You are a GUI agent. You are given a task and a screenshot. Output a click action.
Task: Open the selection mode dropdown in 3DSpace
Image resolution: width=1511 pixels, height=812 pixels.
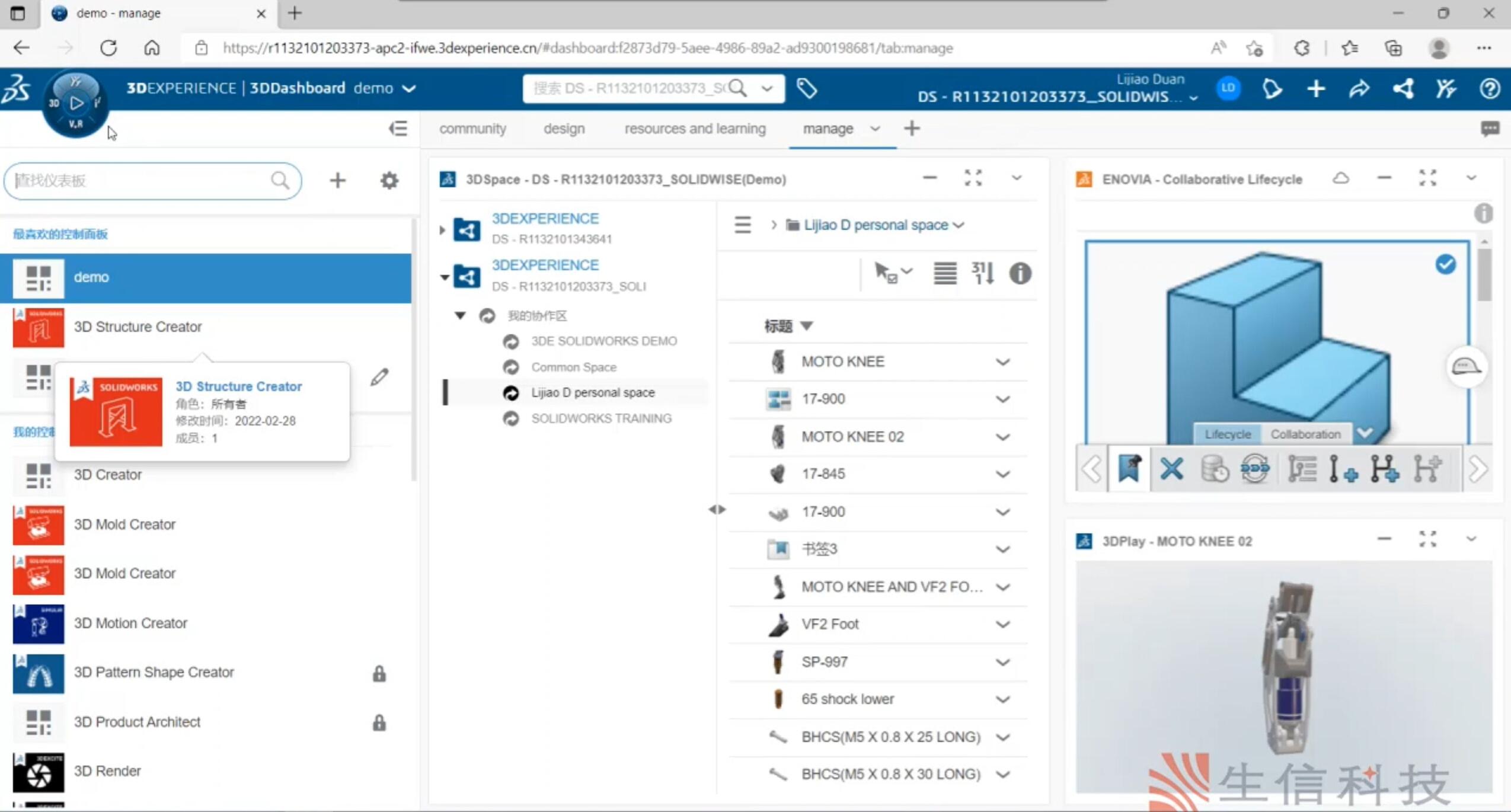(893, 273)
